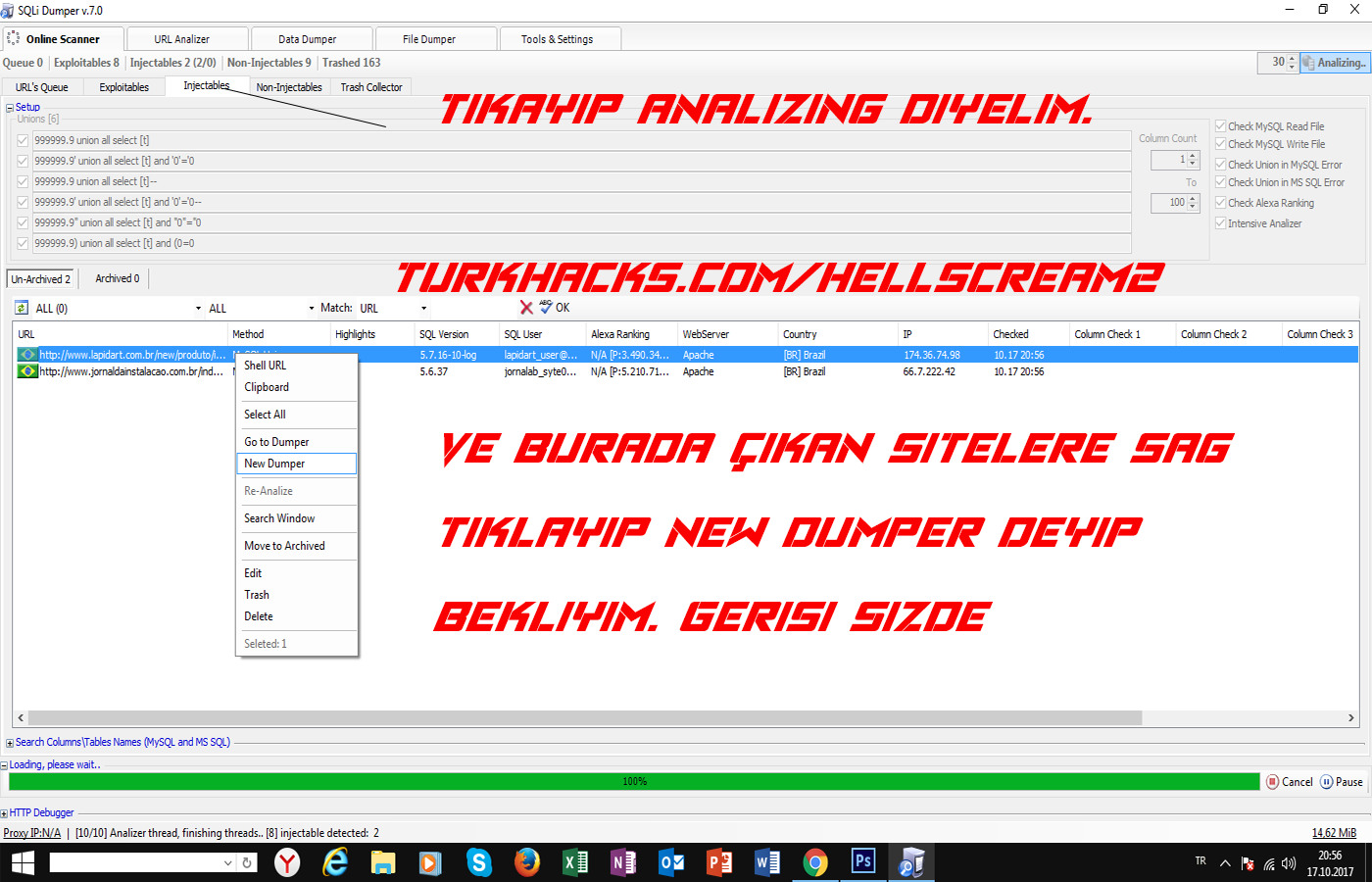
Task: Click the 14,62 MiB memory link
Action: (1334, 833)
